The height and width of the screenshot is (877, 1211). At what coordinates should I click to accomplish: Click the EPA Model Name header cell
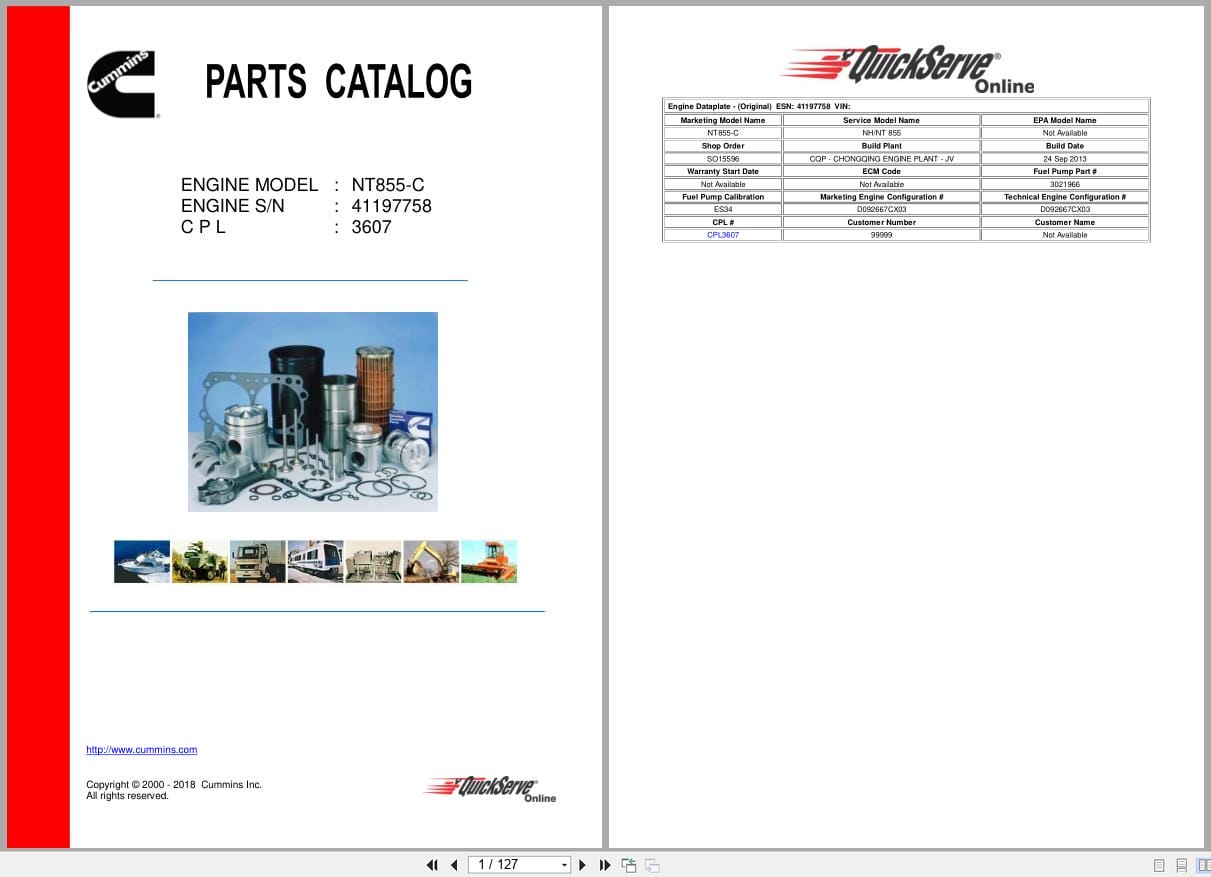pyautogui.click(x=1065, y=120)
